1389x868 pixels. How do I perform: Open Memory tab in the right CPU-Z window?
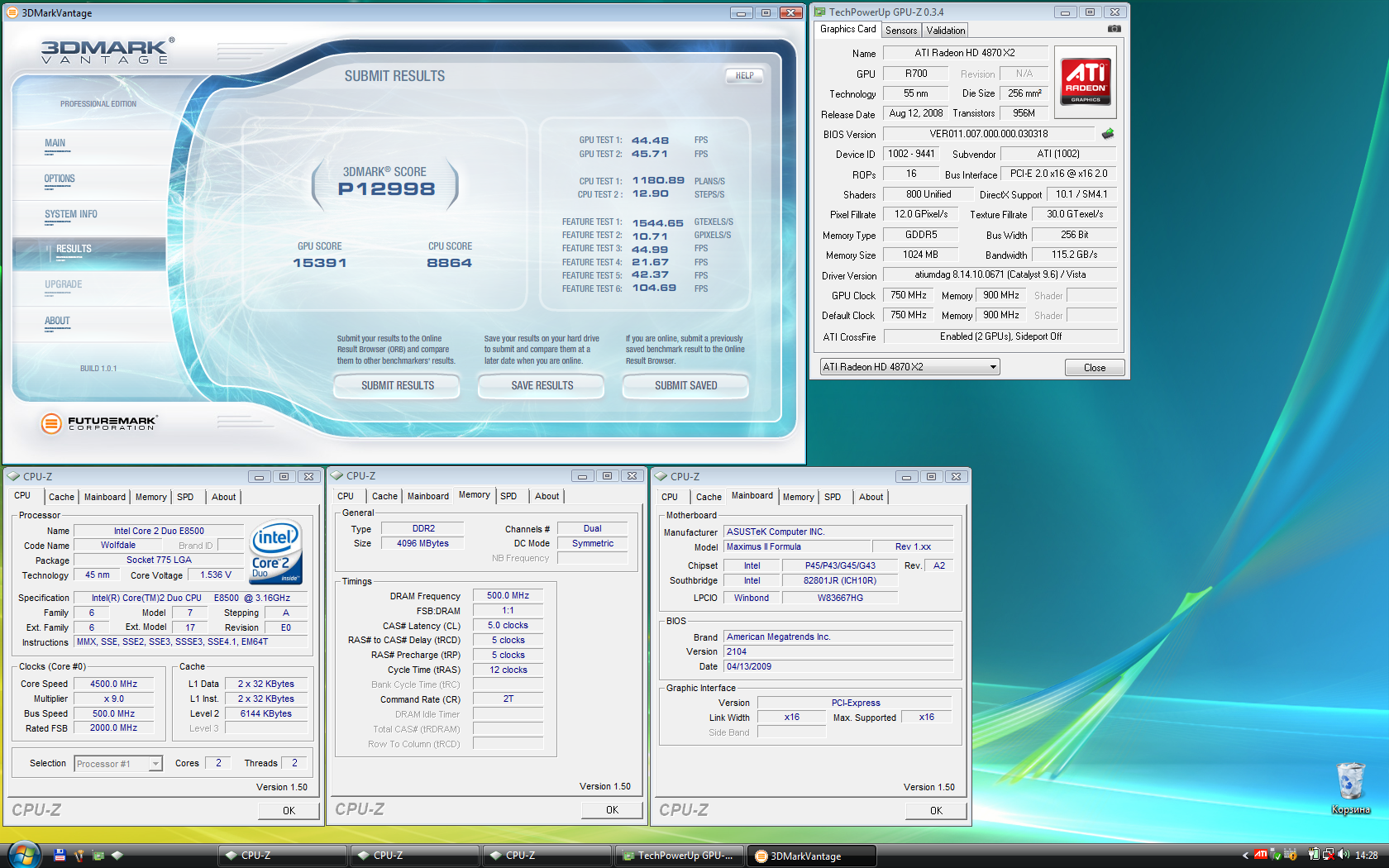(x=798, y=497)
